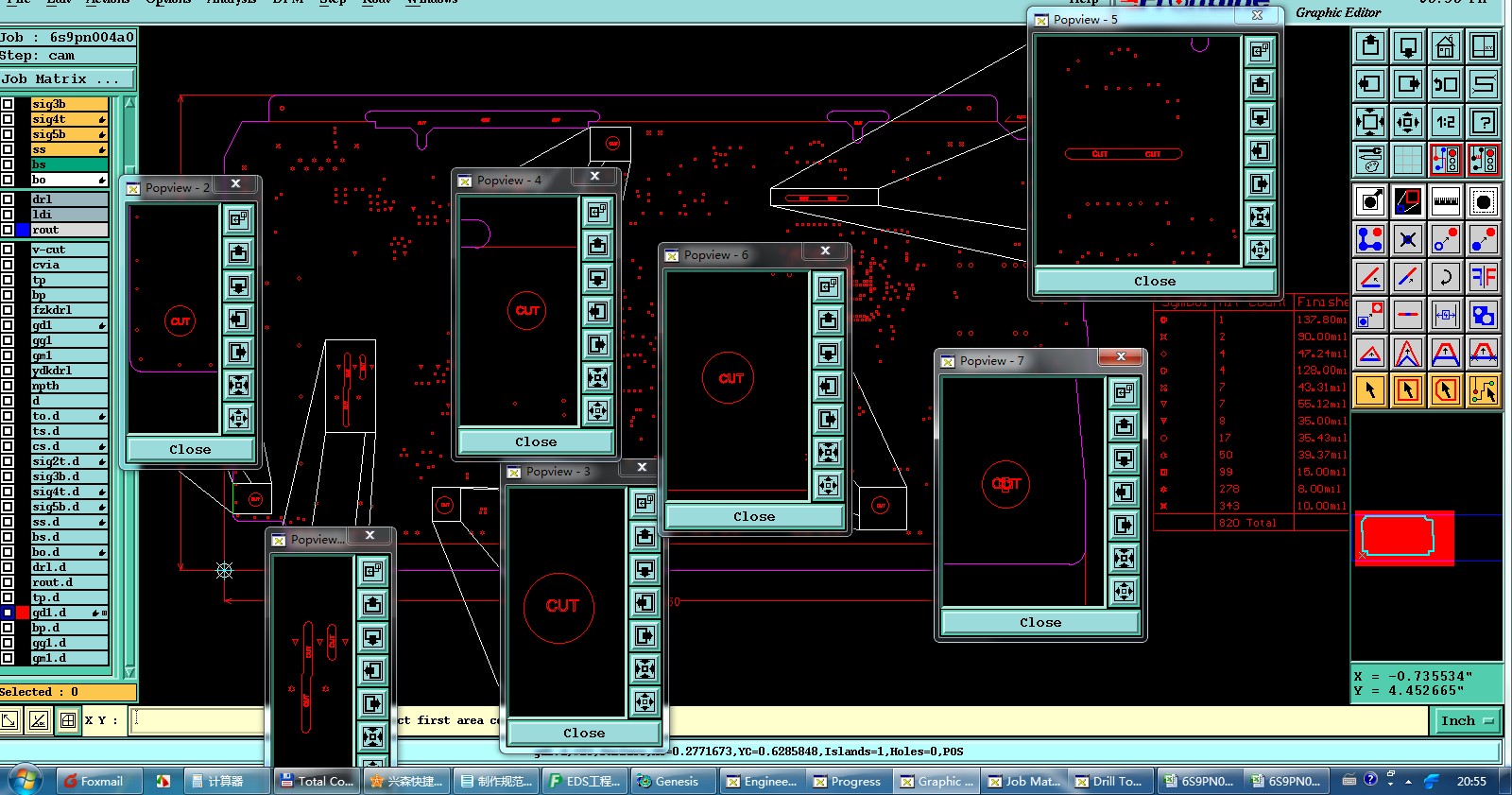Click Close button in Popview - 4
1512x795 pixels.
point(536,441)
